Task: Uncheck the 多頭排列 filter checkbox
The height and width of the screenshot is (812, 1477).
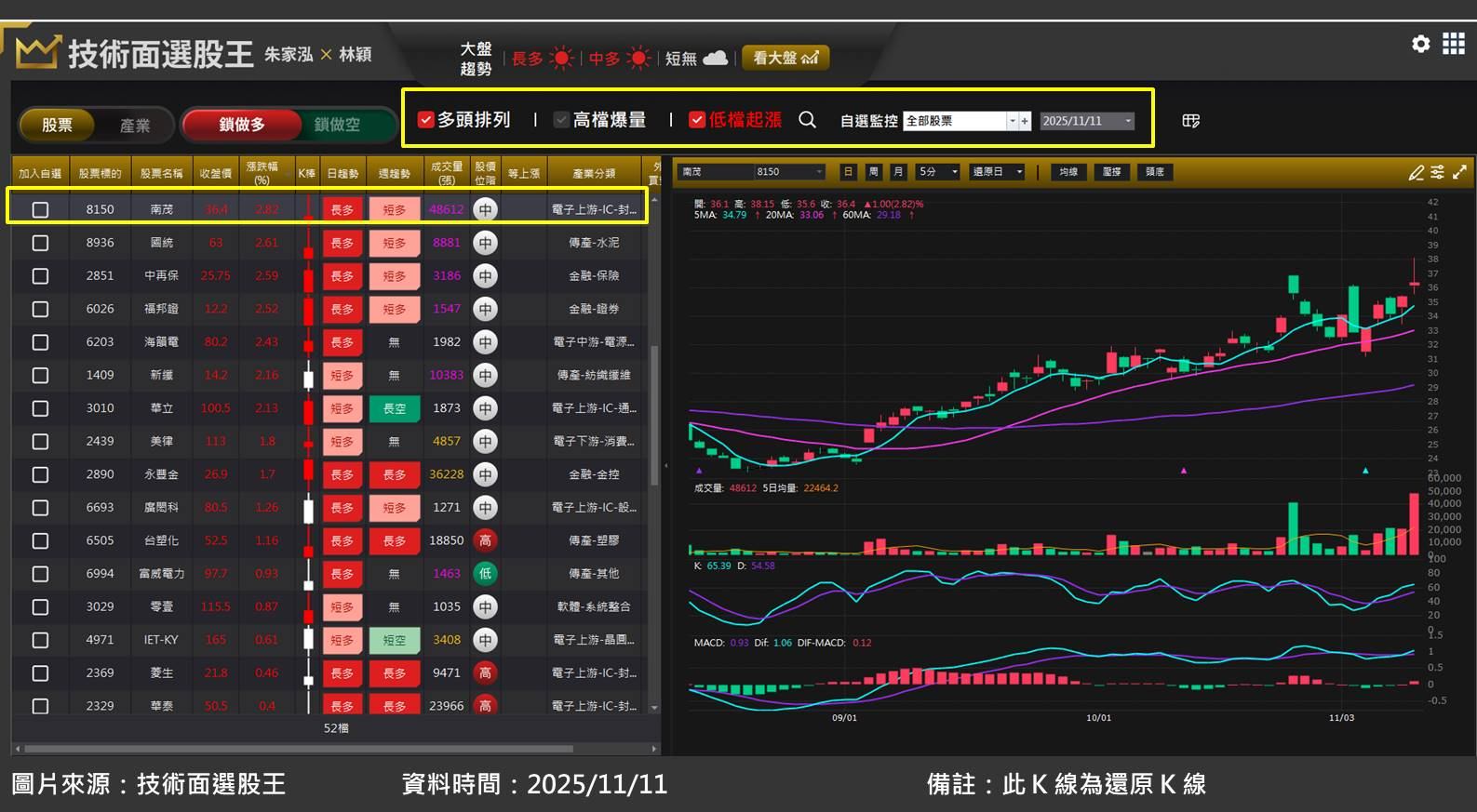Action: click(x=426, y=120)
